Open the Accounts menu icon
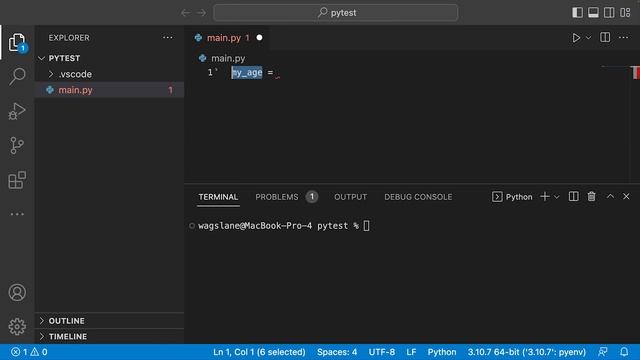 click(x=17, y=292)
